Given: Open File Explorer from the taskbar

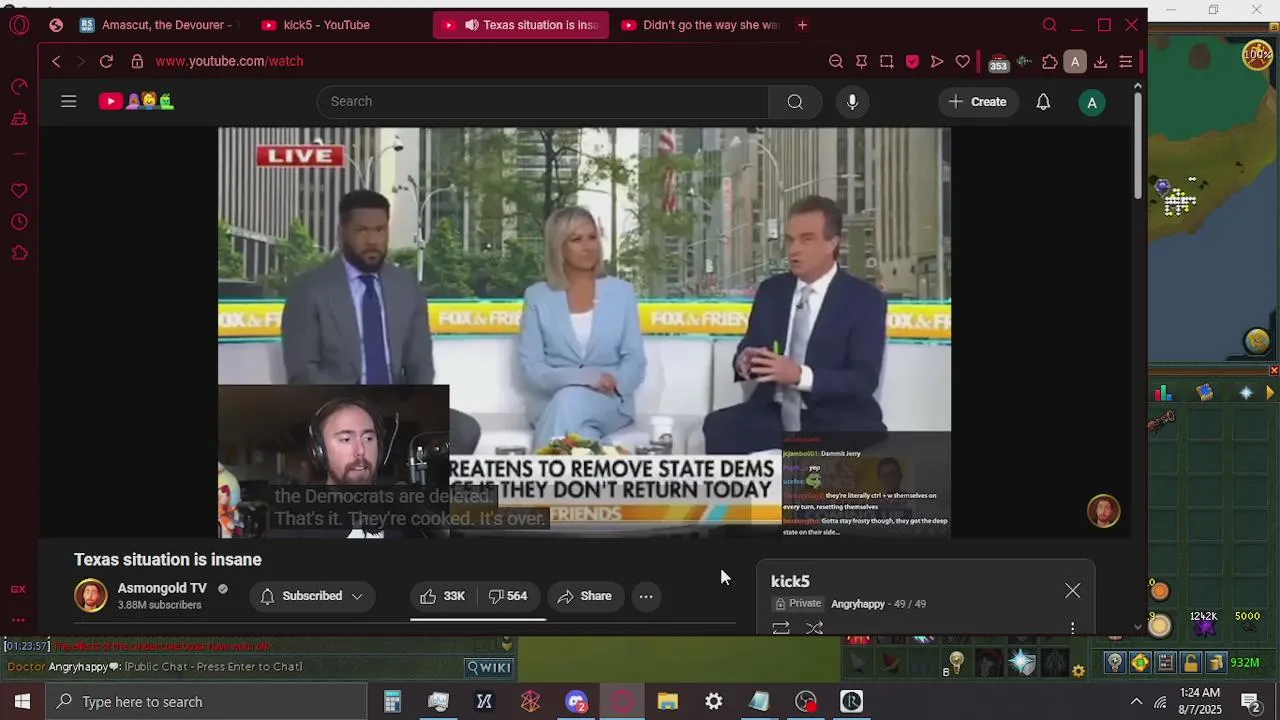Looking at the screenshot, I should point(667,702).
